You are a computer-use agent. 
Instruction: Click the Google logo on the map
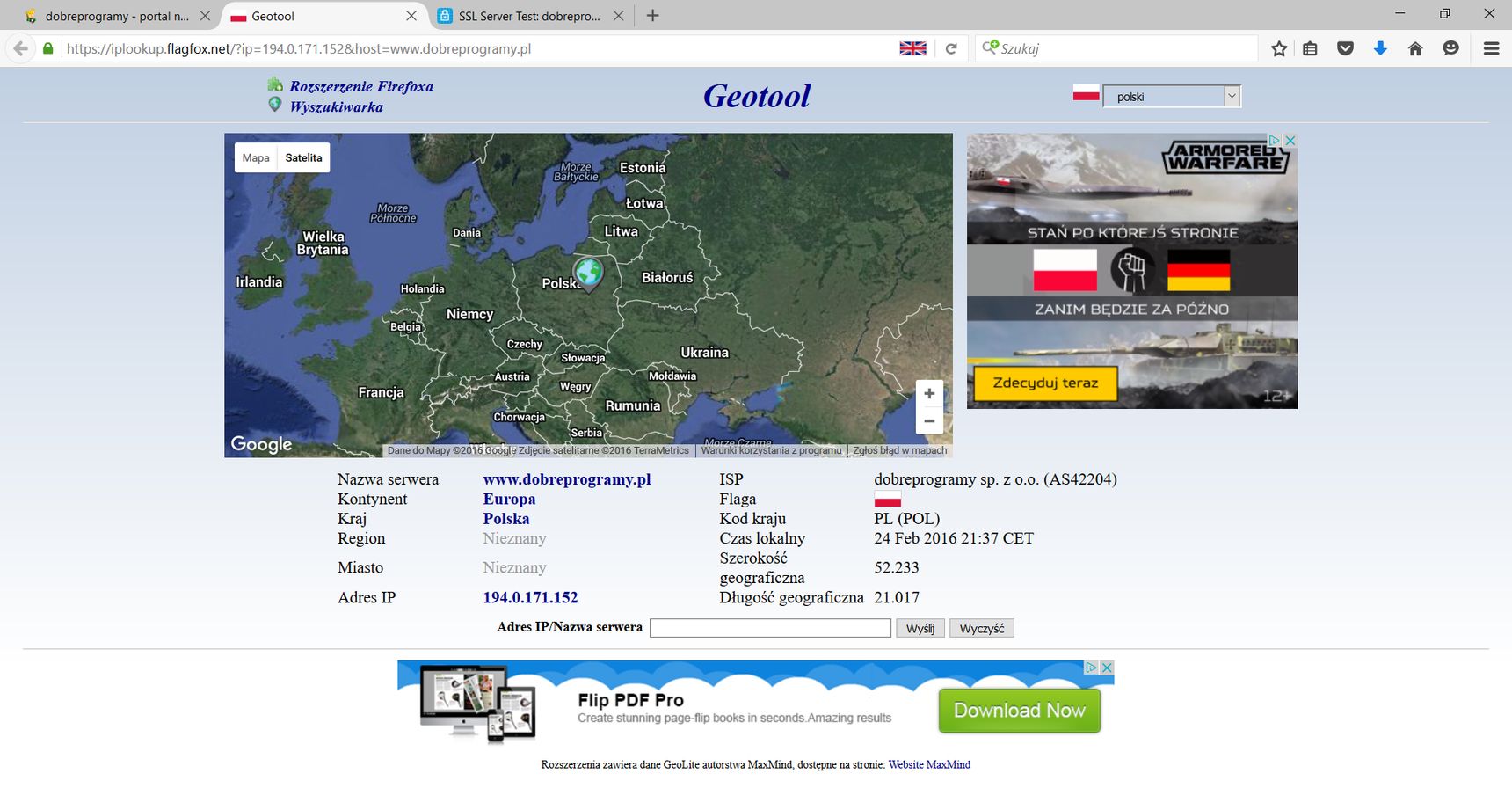tap(261, 444)
